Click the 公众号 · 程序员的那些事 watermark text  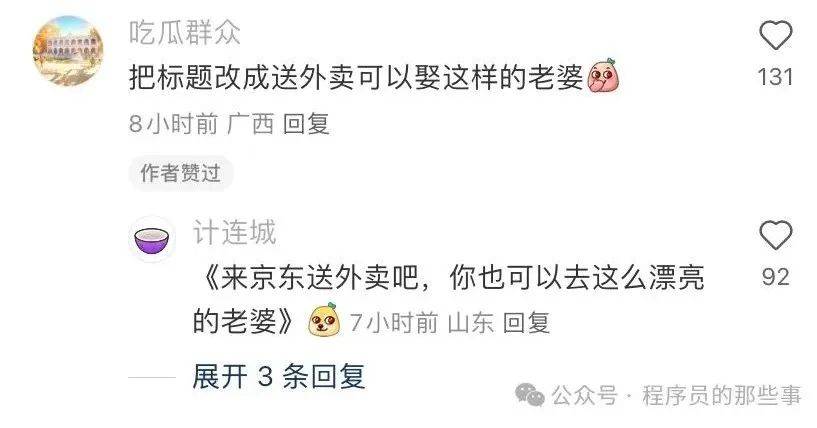[676, 395]
